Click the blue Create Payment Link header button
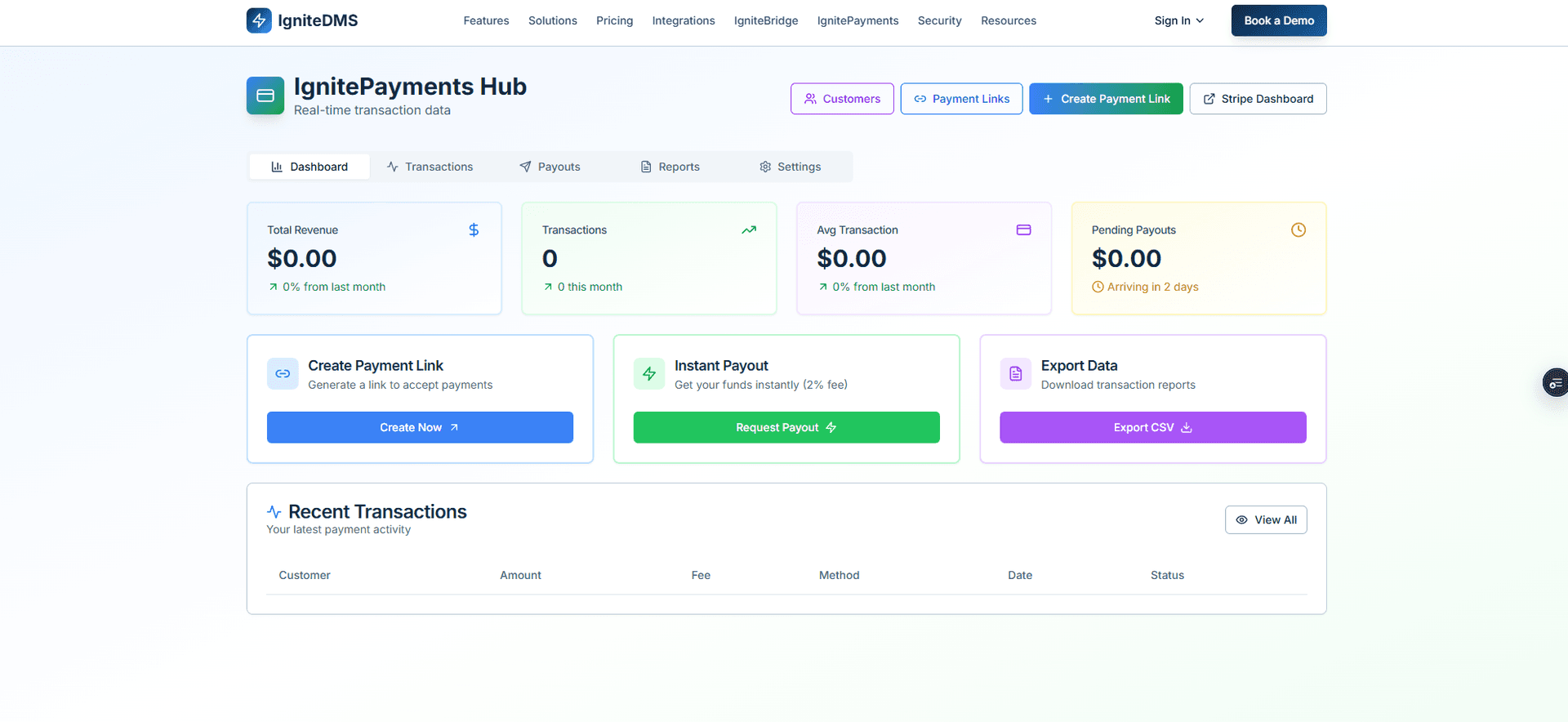 click(1106, 99)
